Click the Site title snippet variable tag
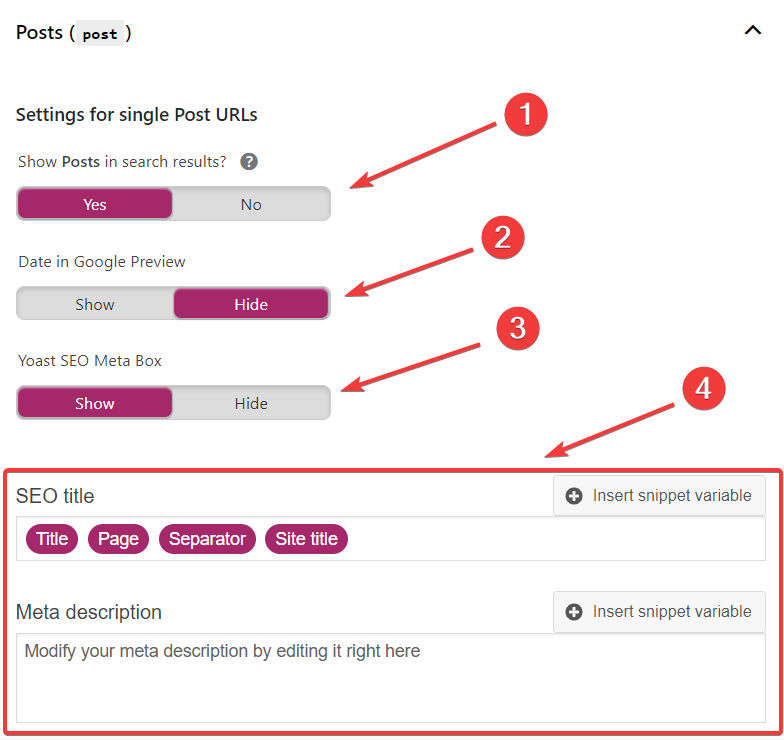 point(306,539)
